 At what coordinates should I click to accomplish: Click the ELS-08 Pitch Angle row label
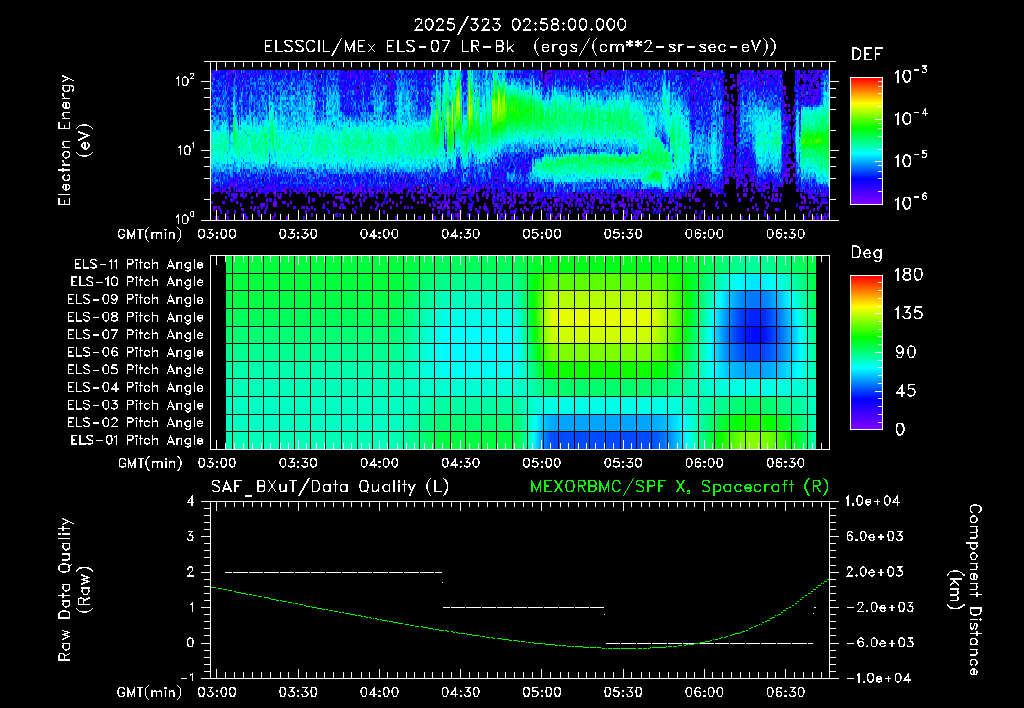click(x=135, y=317)
